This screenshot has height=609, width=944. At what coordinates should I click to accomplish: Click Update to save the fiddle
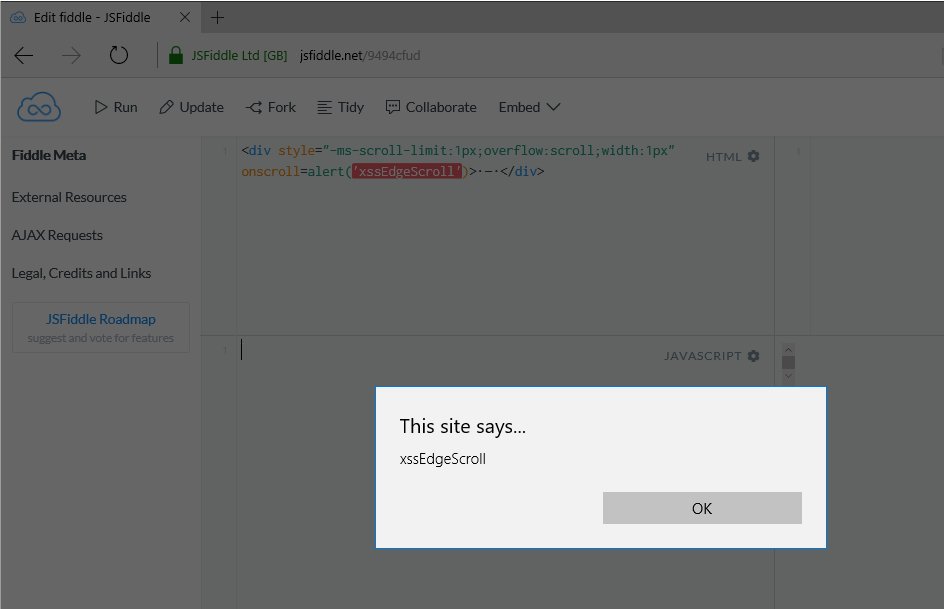(191, 107)
